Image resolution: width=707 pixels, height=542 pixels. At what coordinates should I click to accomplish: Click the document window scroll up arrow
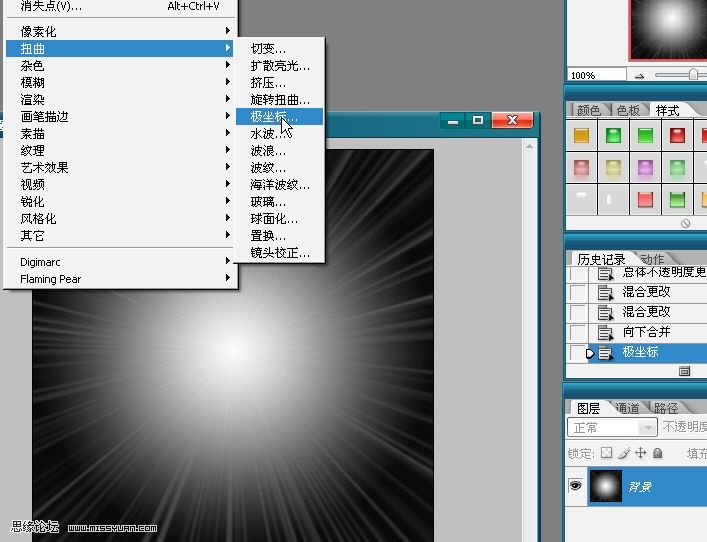point(529,147)
